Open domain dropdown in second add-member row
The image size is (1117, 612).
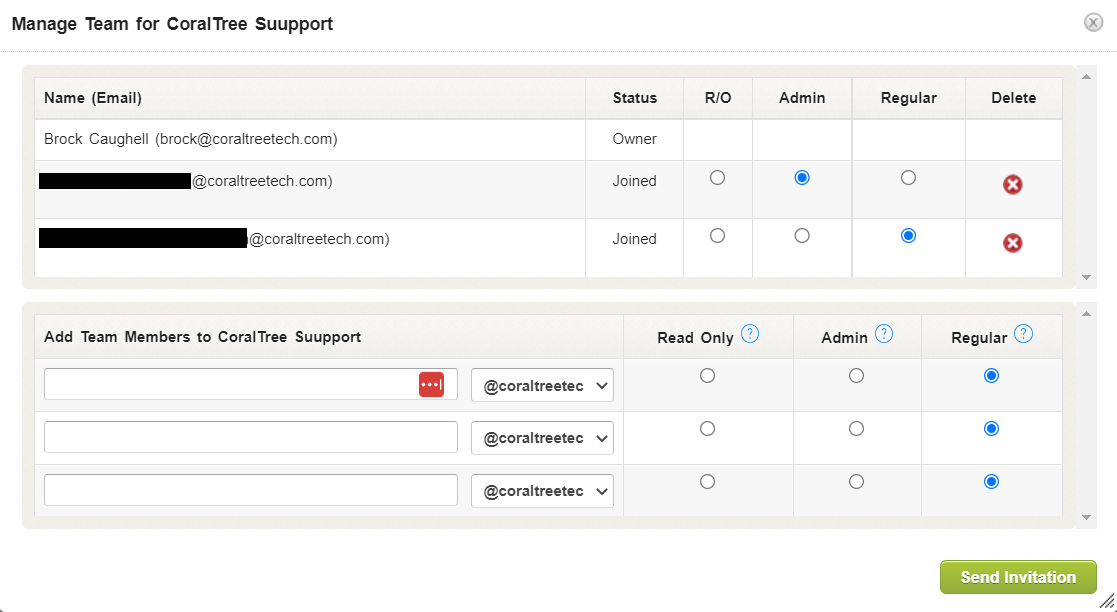(x=542, y=438)
